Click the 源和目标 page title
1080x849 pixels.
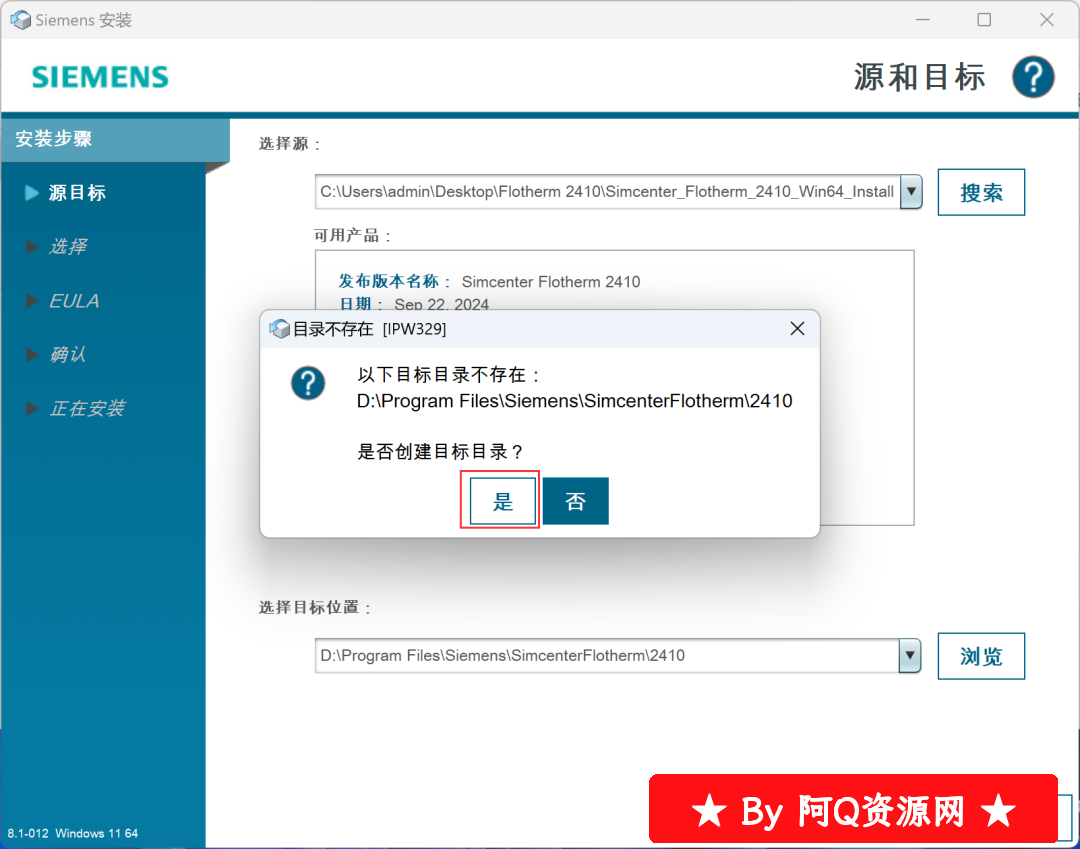click(920, 76)
